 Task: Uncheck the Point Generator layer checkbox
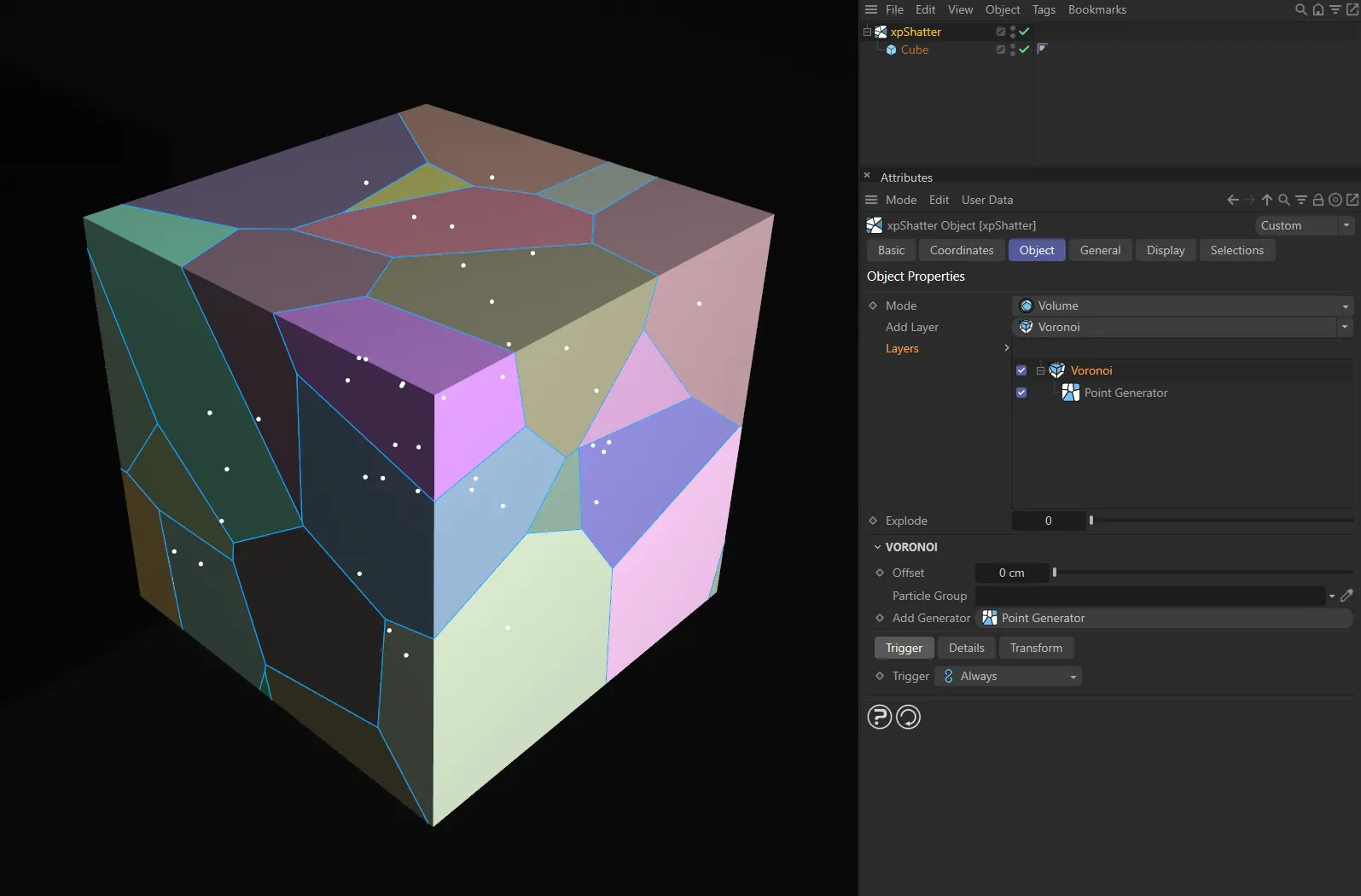(x=1021, y=393)
